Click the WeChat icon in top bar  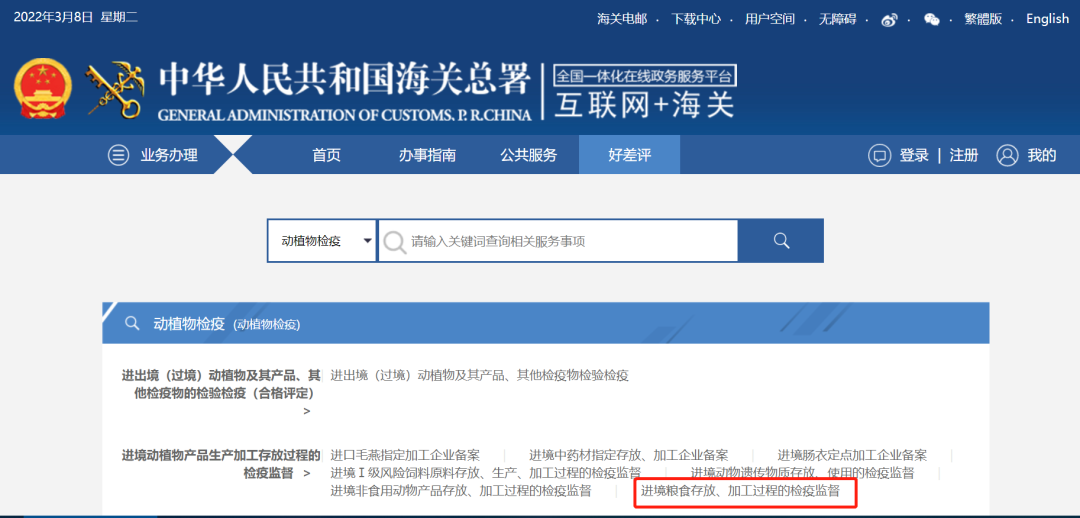[x=931, y=19]
